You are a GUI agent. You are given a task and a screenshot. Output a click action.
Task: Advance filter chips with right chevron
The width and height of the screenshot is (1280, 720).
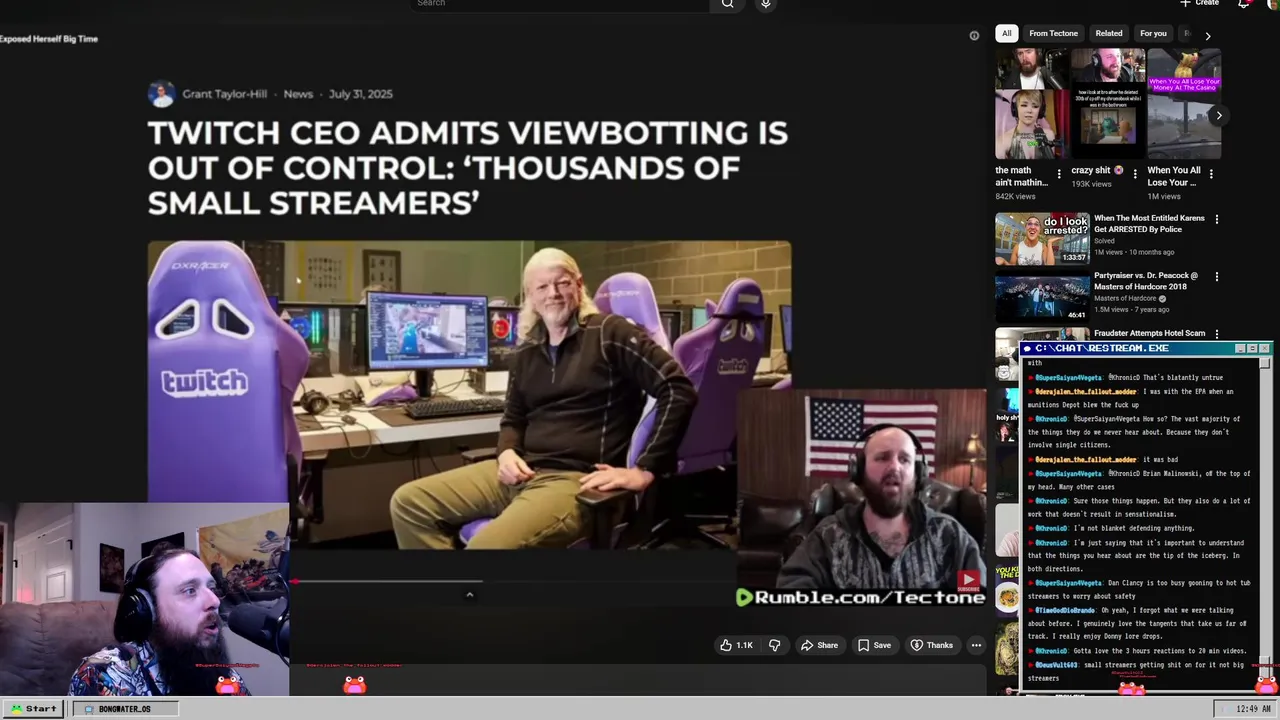click(1207, 35)
